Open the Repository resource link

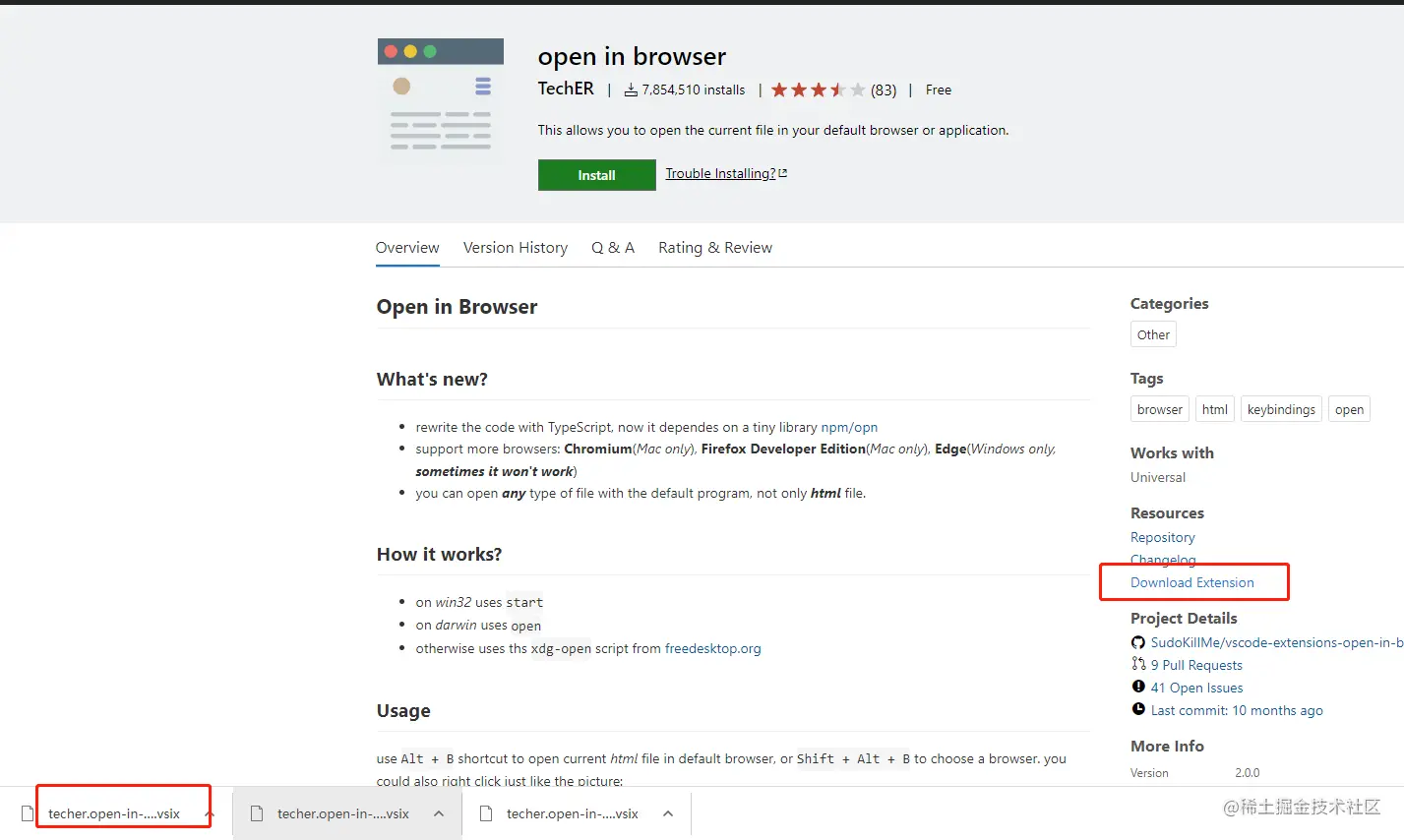point(1163,537)
